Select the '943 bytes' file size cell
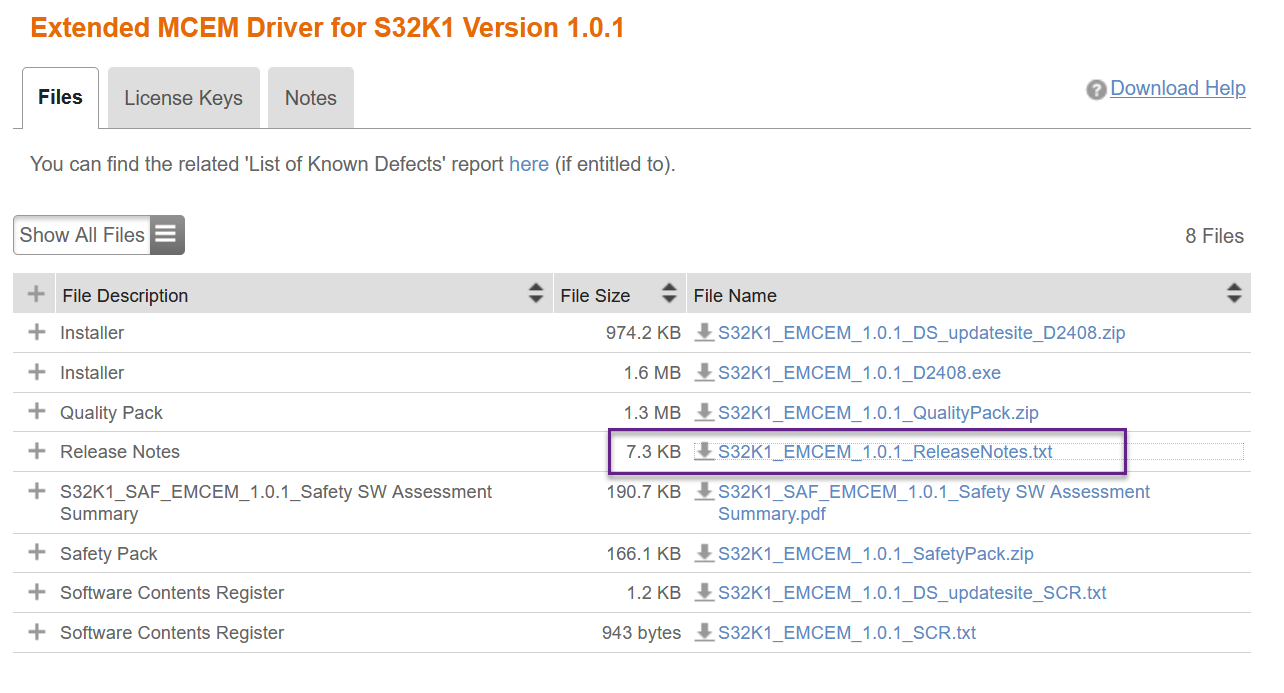The image size is (1284, 693). (641, 633)
